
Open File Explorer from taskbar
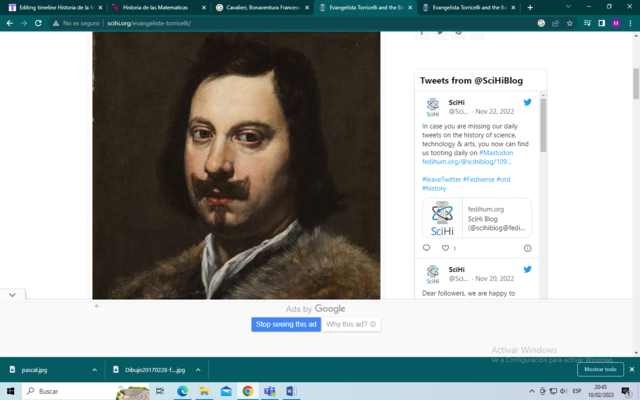(204, 391)
